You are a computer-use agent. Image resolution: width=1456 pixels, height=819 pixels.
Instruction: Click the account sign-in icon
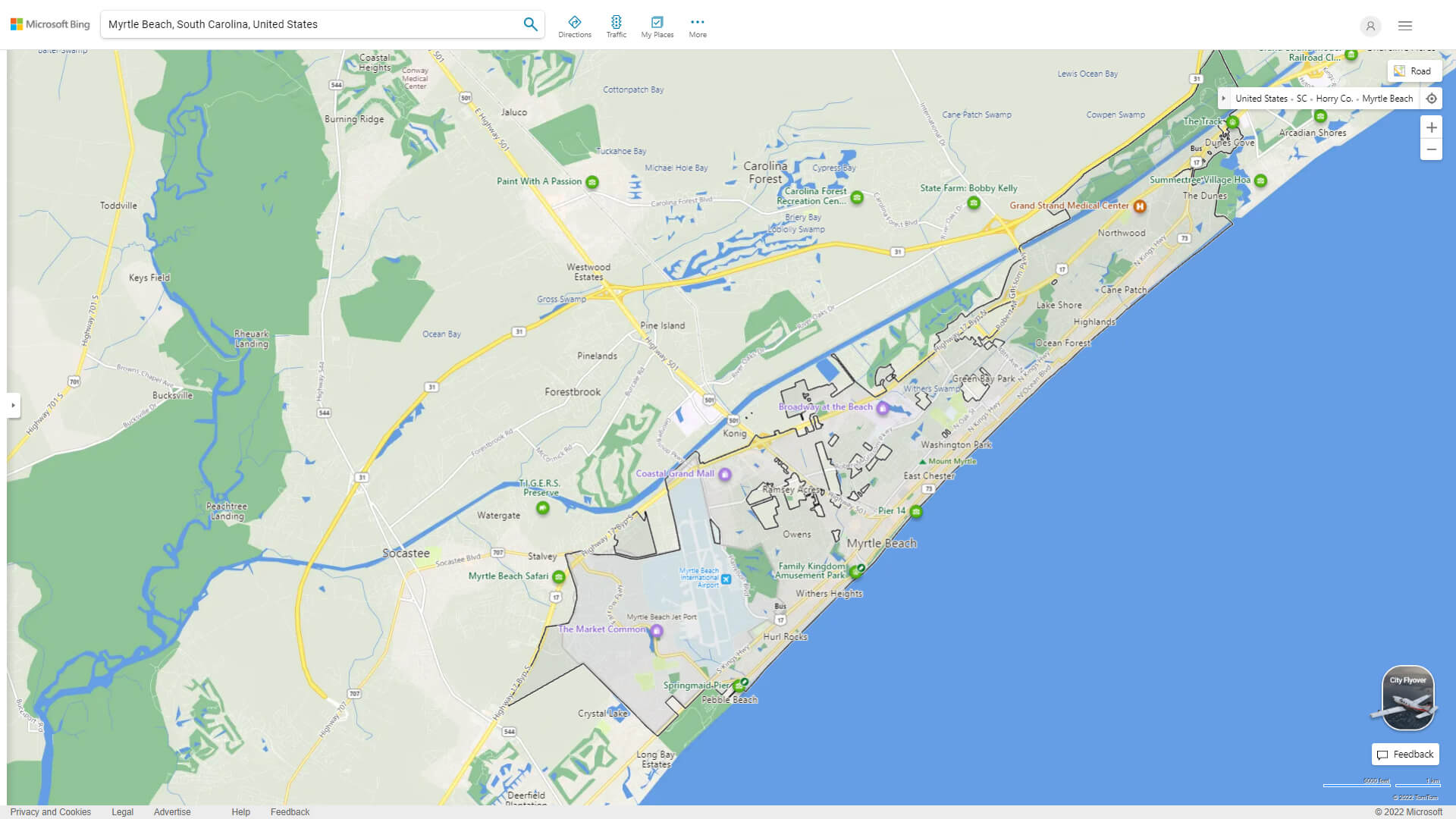click(x=1370, y=27)
